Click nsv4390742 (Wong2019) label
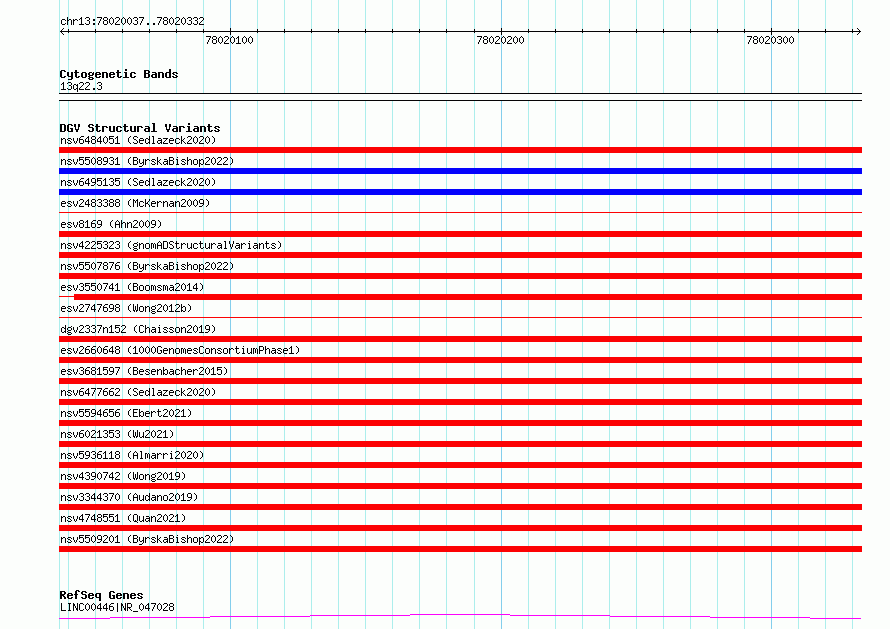Viewport: 890px width, 629px height. pos(123,476)
